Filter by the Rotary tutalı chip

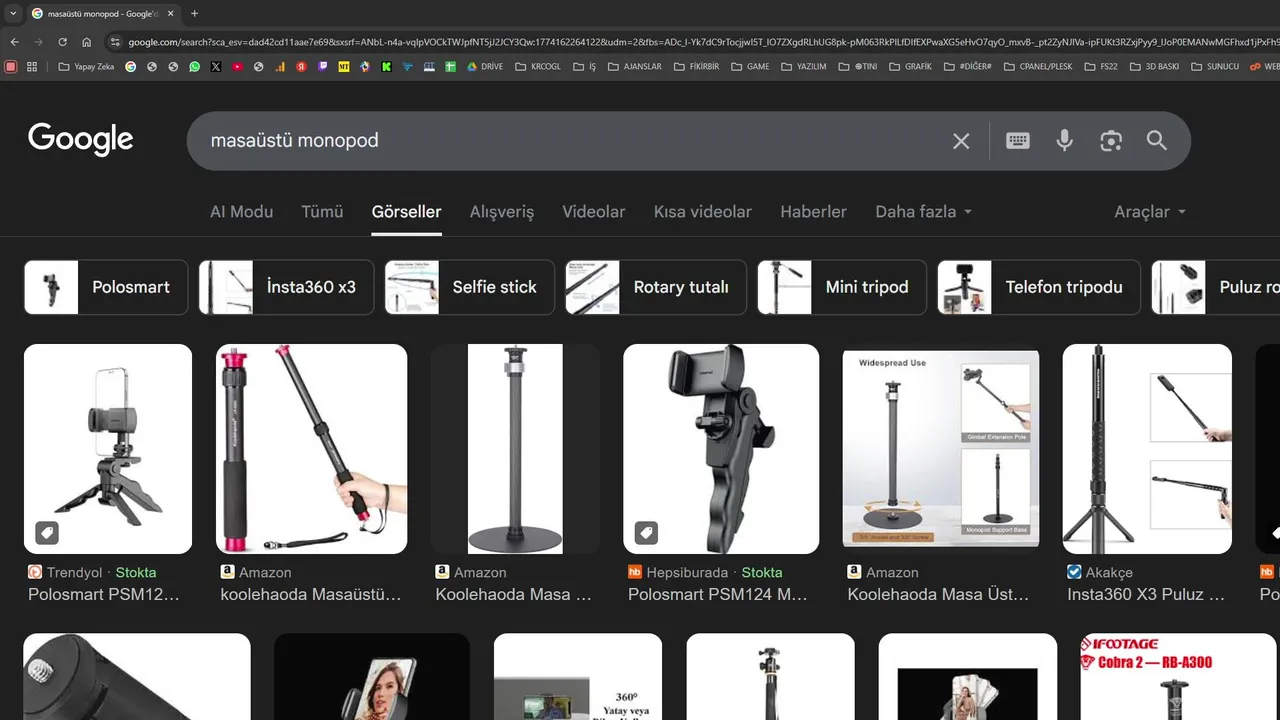(x=656, y=287)
